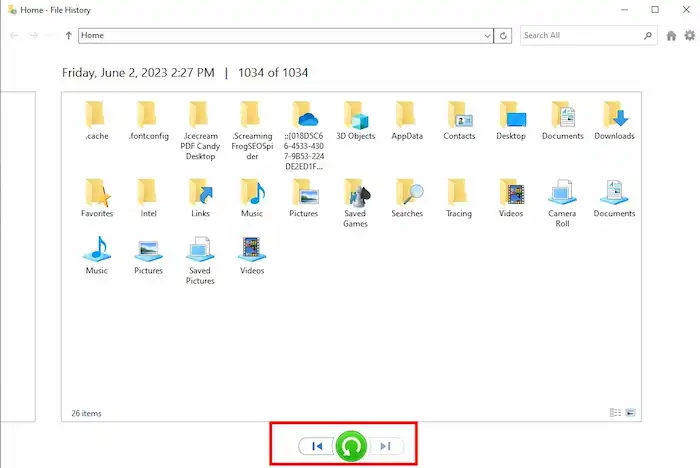Select the Favorites folder
The image size is (700, 468).
point(97,198)
